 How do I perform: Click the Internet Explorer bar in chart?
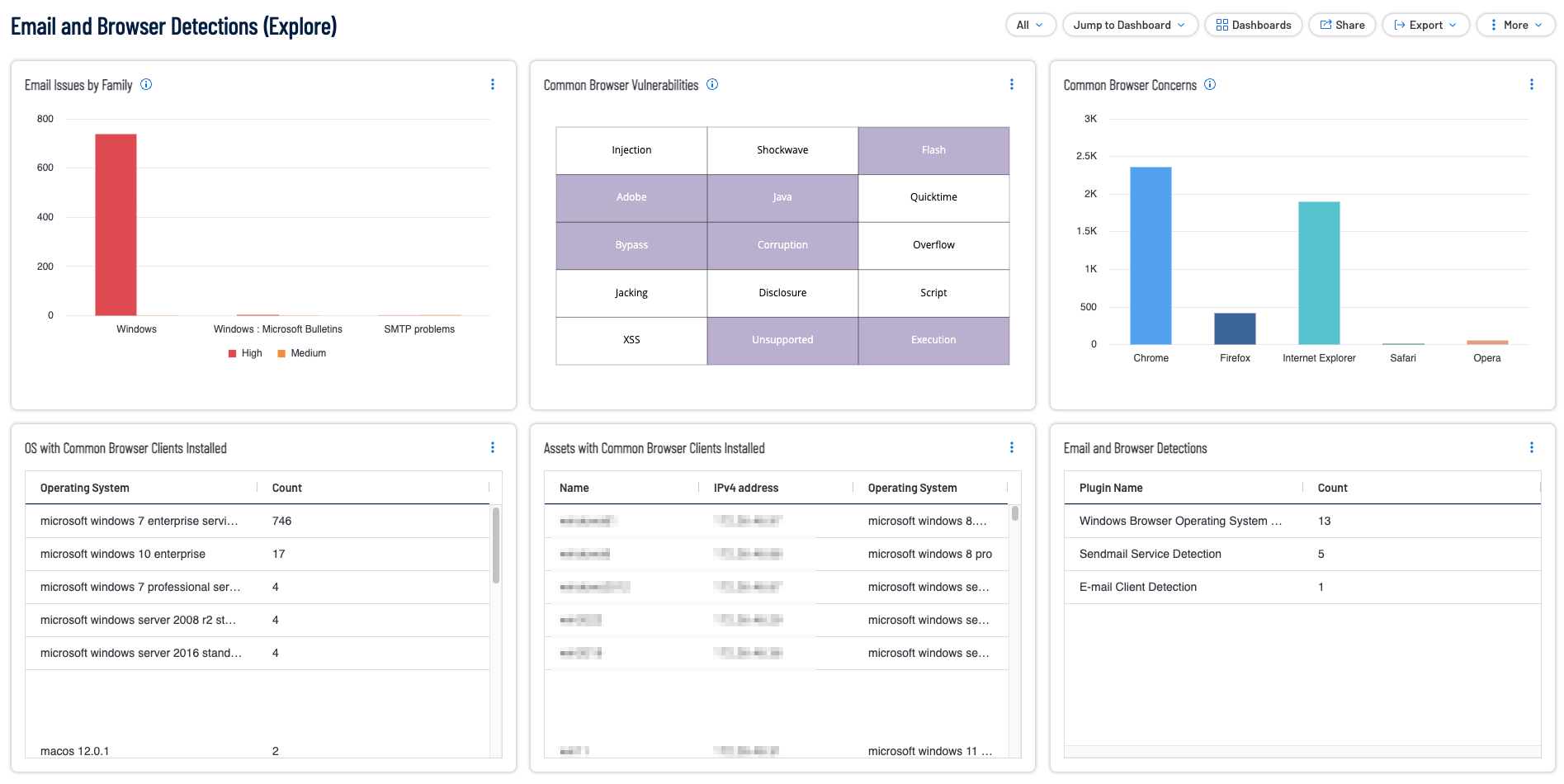pyautogui.click(x=1319, y=273)
